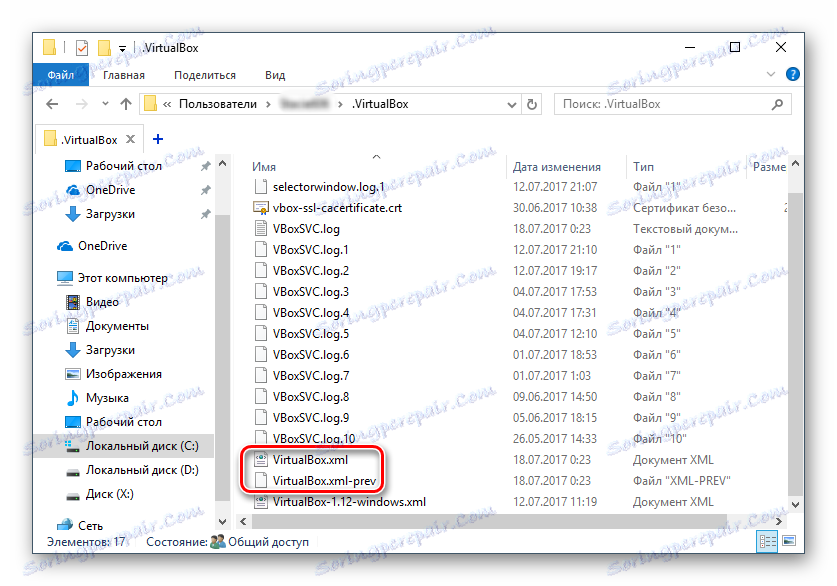This screenshot has width=837, height=586.
Task: Close the .VirtualBox folder tab
Action: point(130,139)
